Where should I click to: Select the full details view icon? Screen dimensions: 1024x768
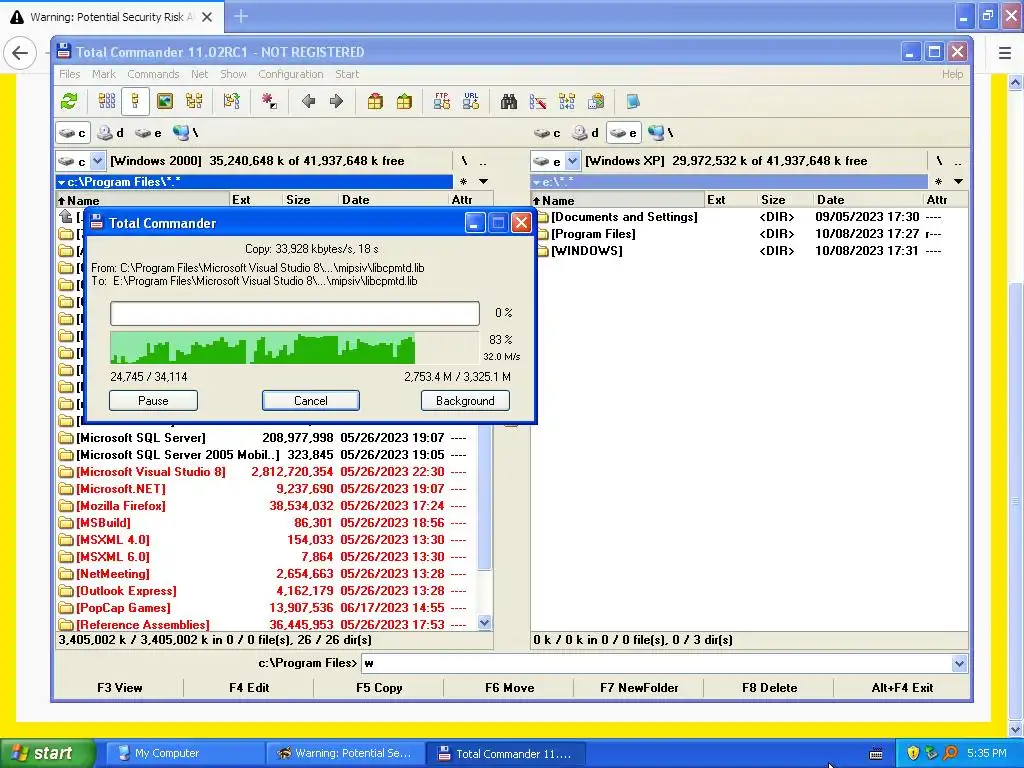(135, 101)
